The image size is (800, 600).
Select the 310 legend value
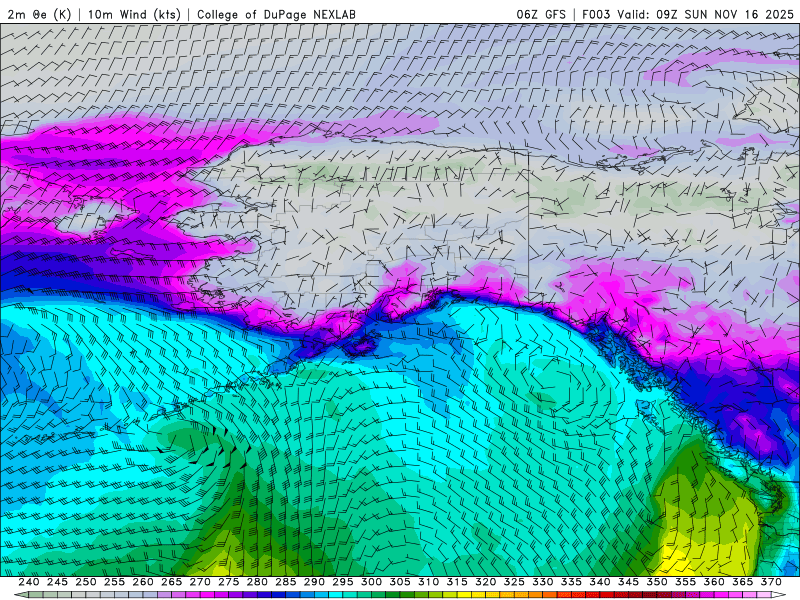[x=429, y=582]
